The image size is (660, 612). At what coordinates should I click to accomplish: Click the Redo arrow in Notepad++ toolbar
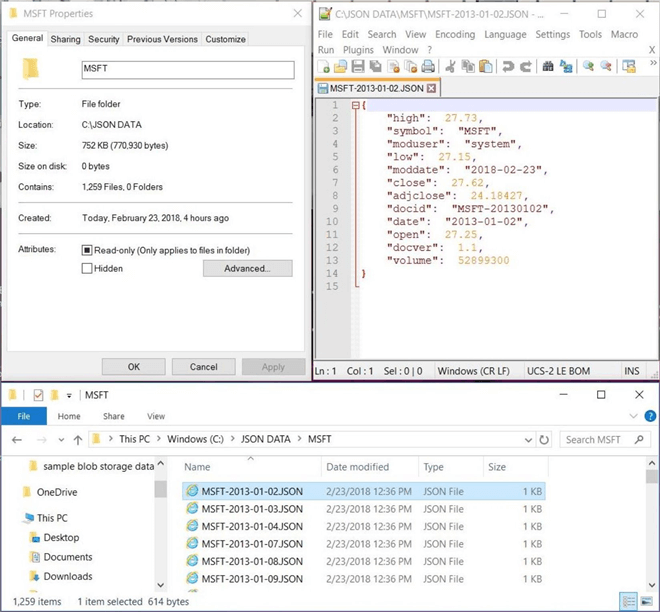(x=525, y=67)
